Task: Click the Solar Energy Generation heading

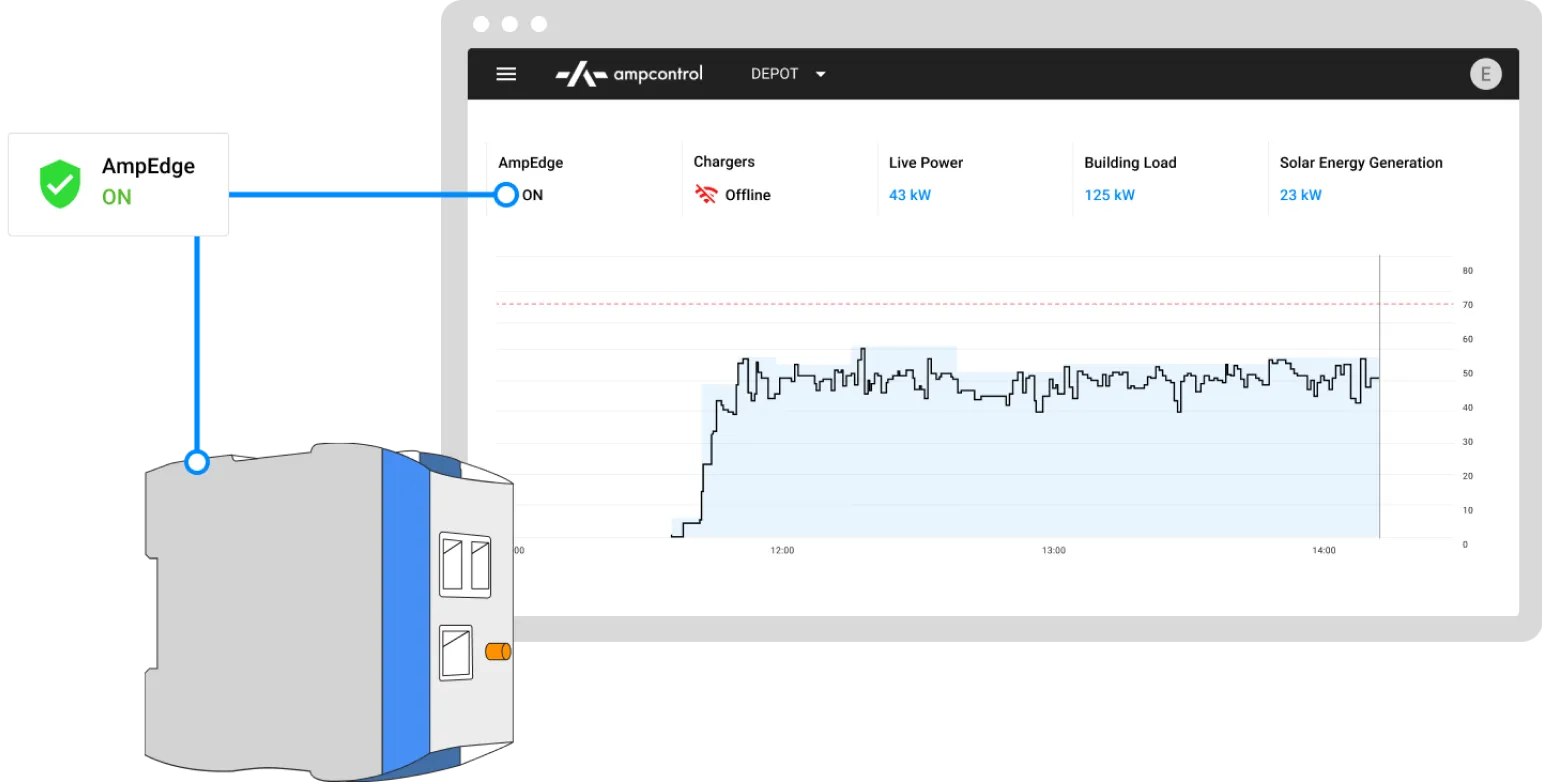Action: pyautogui.click(x=1361, y=162)
